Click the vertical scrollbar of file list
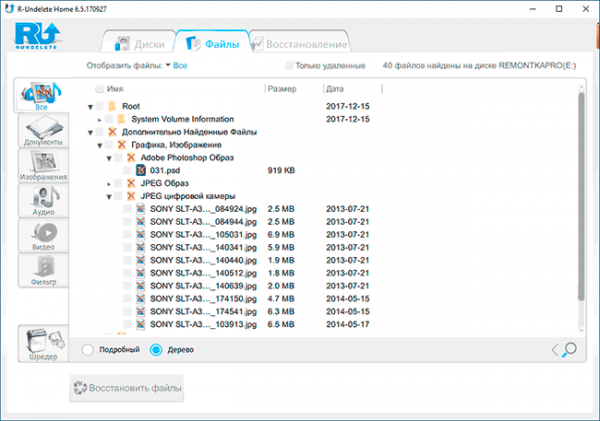 pyautogui.click(x=581, y=195)
